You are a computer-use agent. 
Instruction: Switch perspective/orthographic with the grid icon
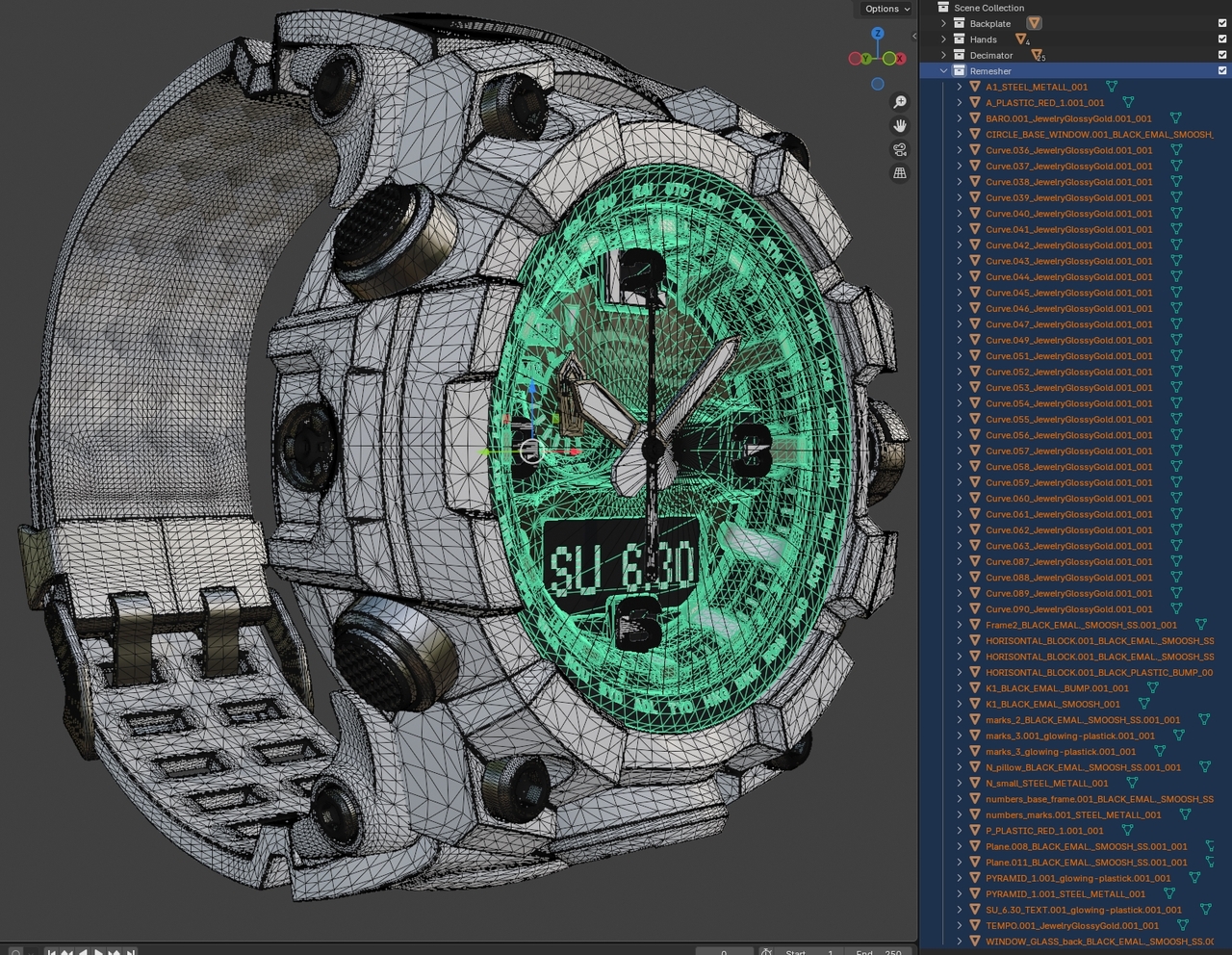(x=900, y=173)
